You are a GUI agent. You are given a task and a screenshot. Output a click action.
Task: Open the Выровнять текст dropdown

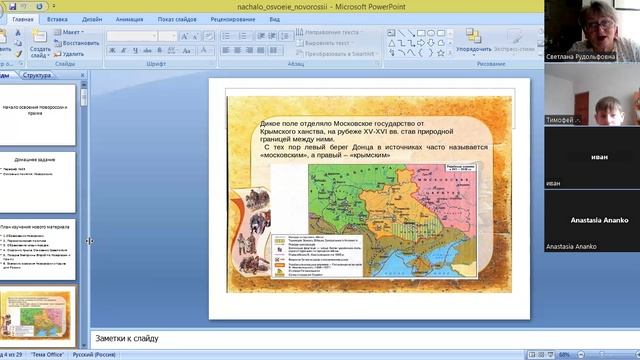[x=325, y=43]
